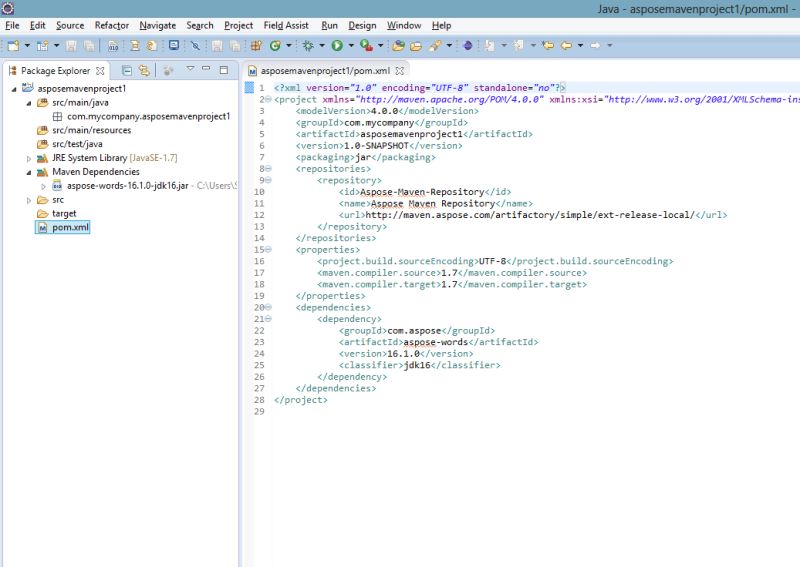Click the Last Edit Location arrow icon
This screenshot has height=567, width=800.
point(548,45)
